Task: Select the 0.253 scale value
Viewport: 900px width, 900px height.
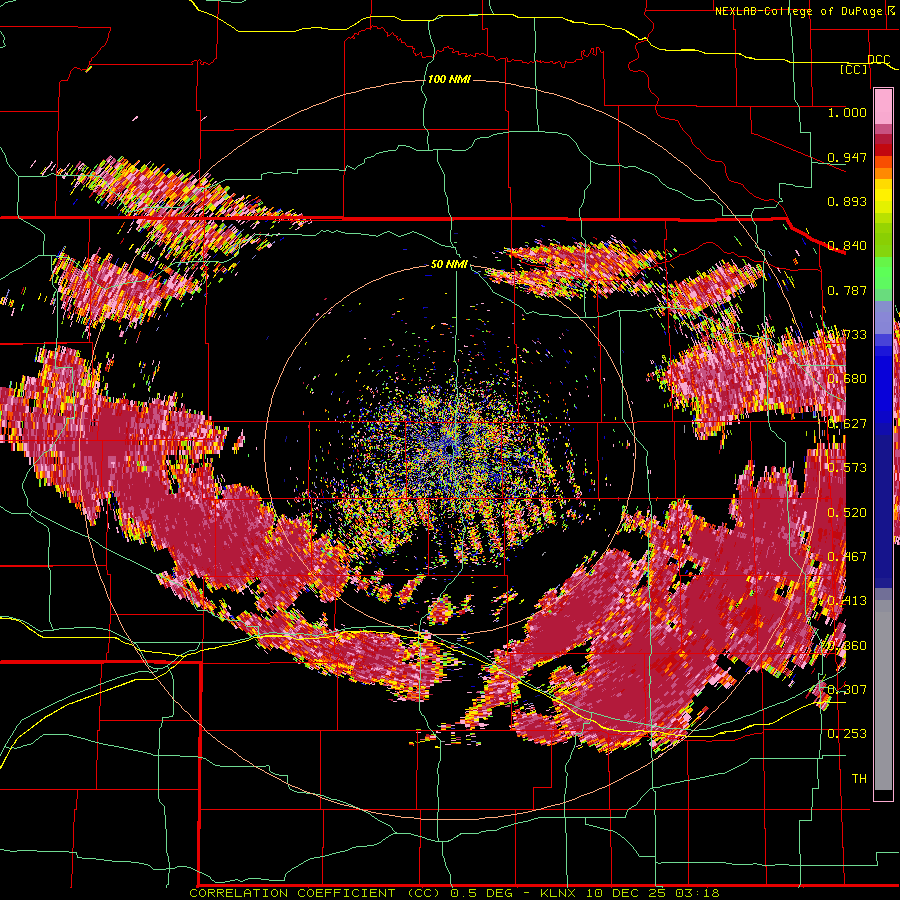Action: (x=847, y=734)
